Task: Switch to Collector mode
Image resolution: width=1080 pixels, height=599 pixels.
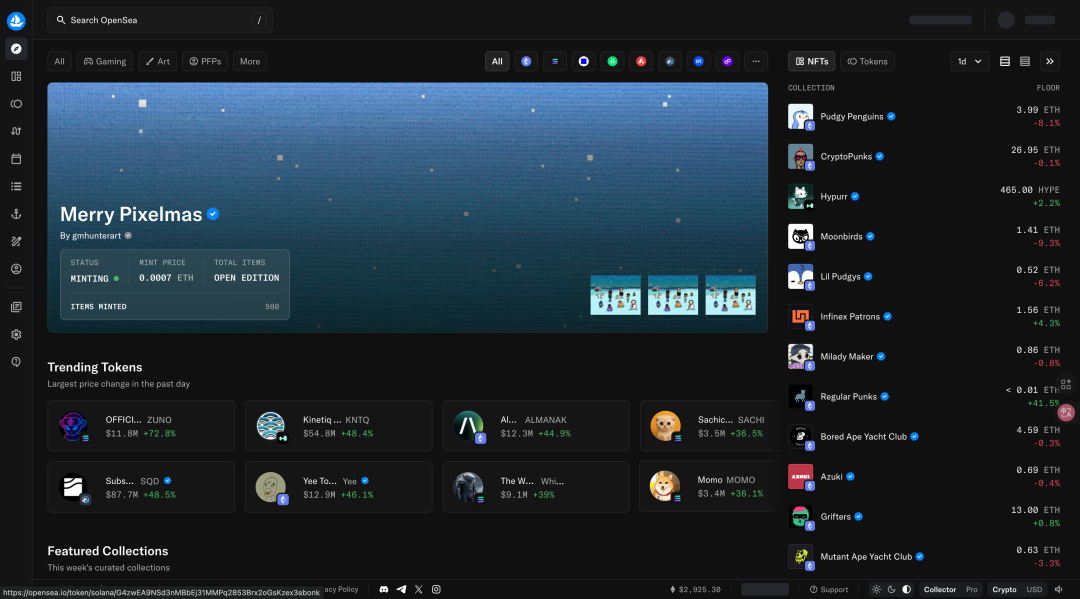Action: tap(939, 589)
